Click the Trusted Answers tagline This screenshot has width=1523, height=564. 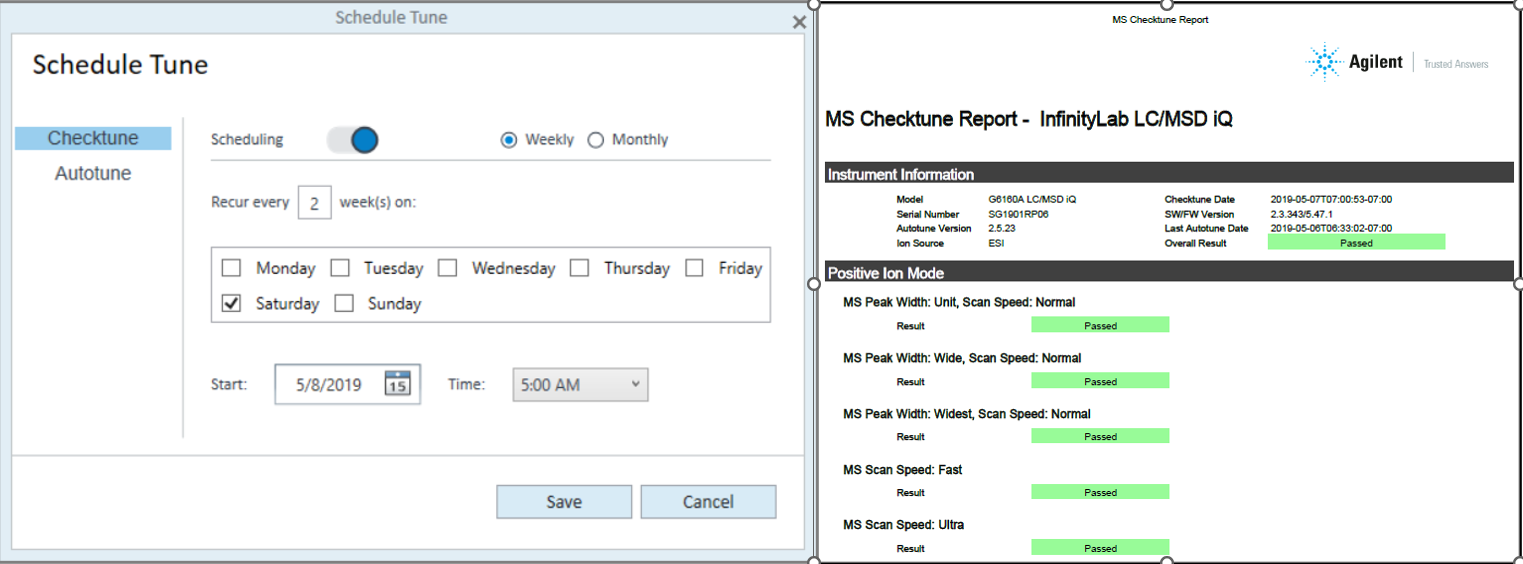(1456, 64)
